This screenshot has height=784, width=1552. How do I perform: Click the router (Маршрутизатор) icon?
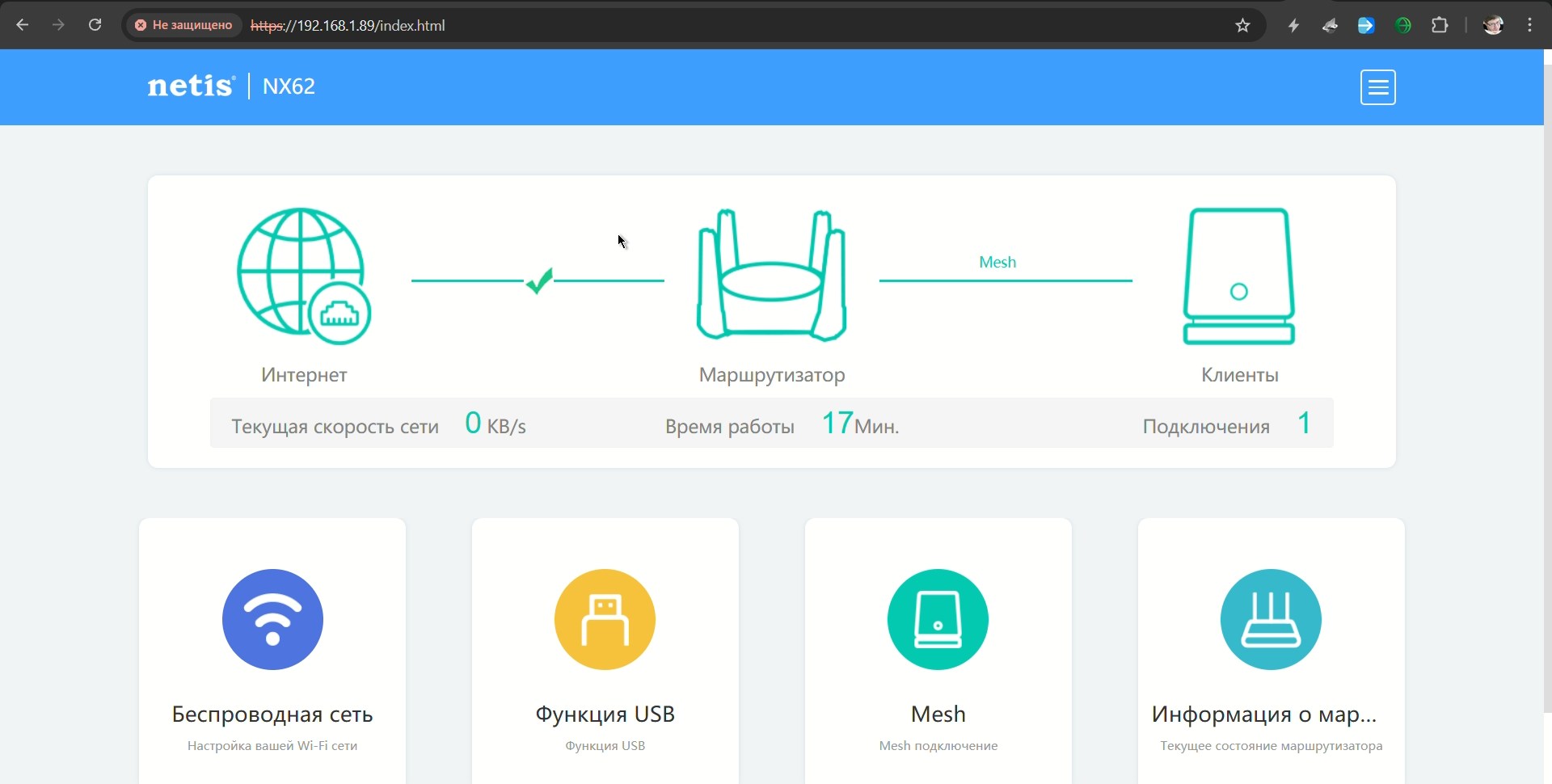pos(771,276)
